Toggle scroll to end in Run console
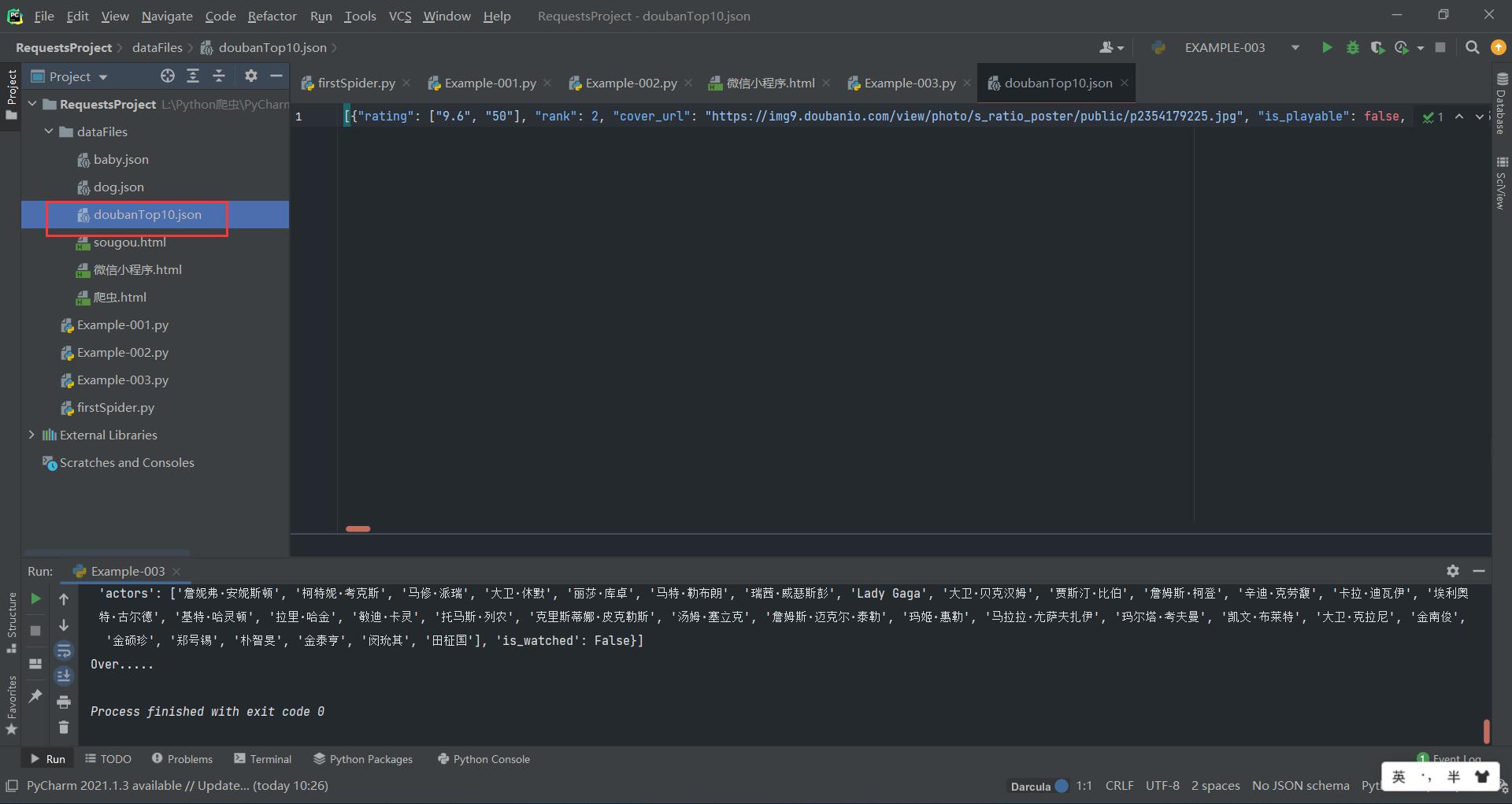The image size is (1512, 804). coord(64,676)
